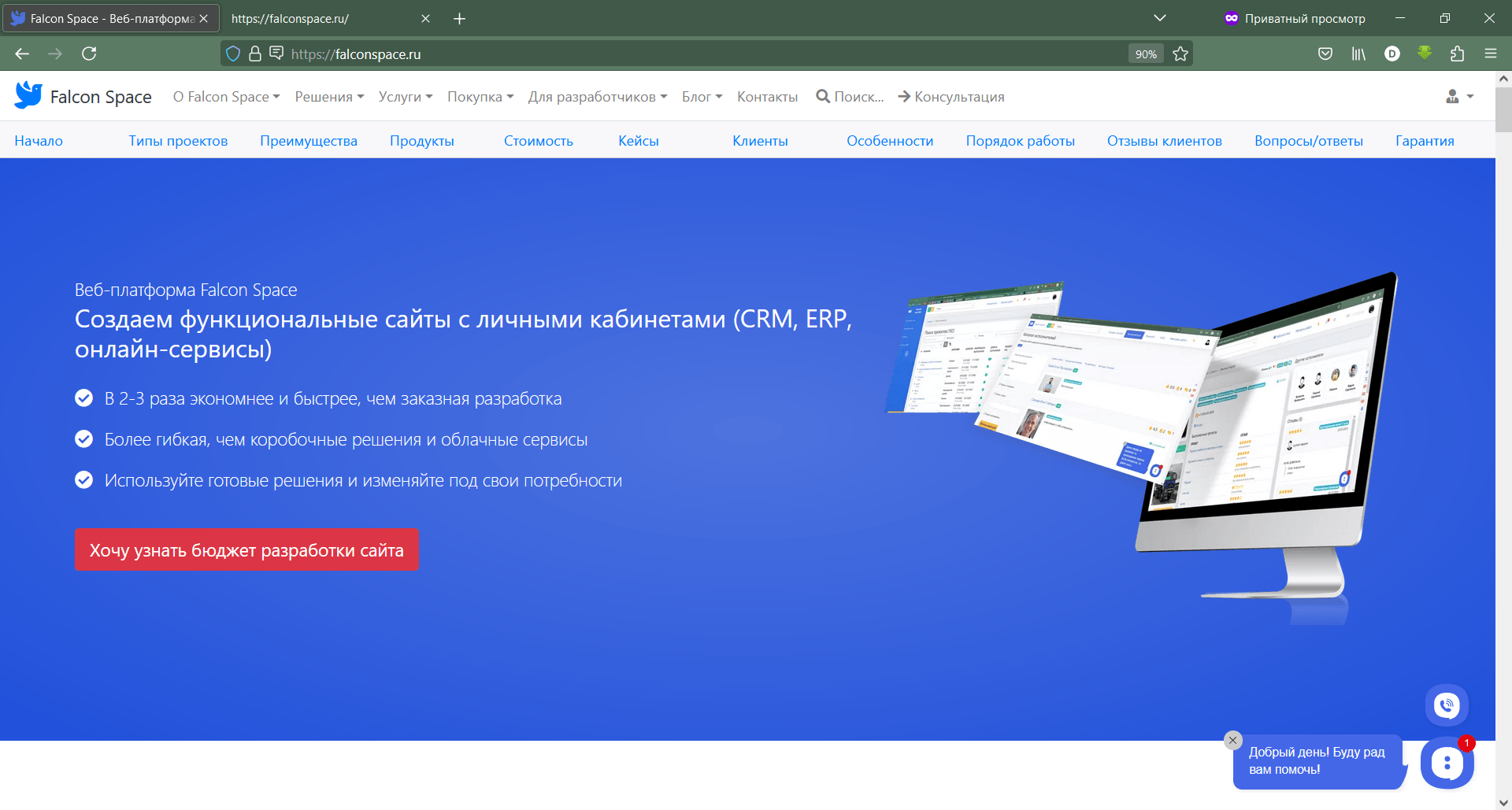Open the Контакты link
This screenshot has width=1512, height=810.
pyautogui.click(x=767, y=96)
